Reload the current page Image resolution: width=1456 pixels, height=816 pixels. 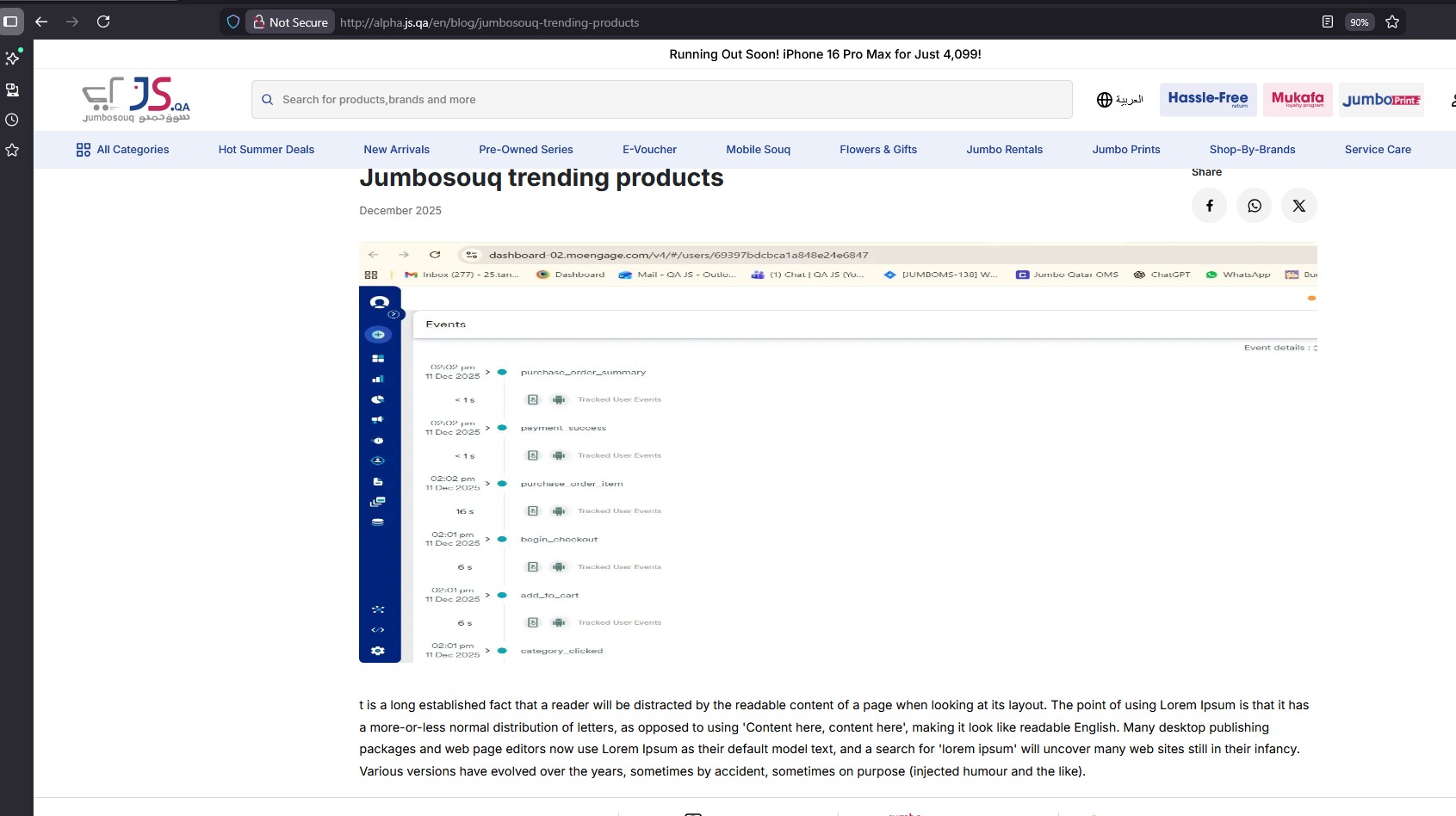point(103,22)
